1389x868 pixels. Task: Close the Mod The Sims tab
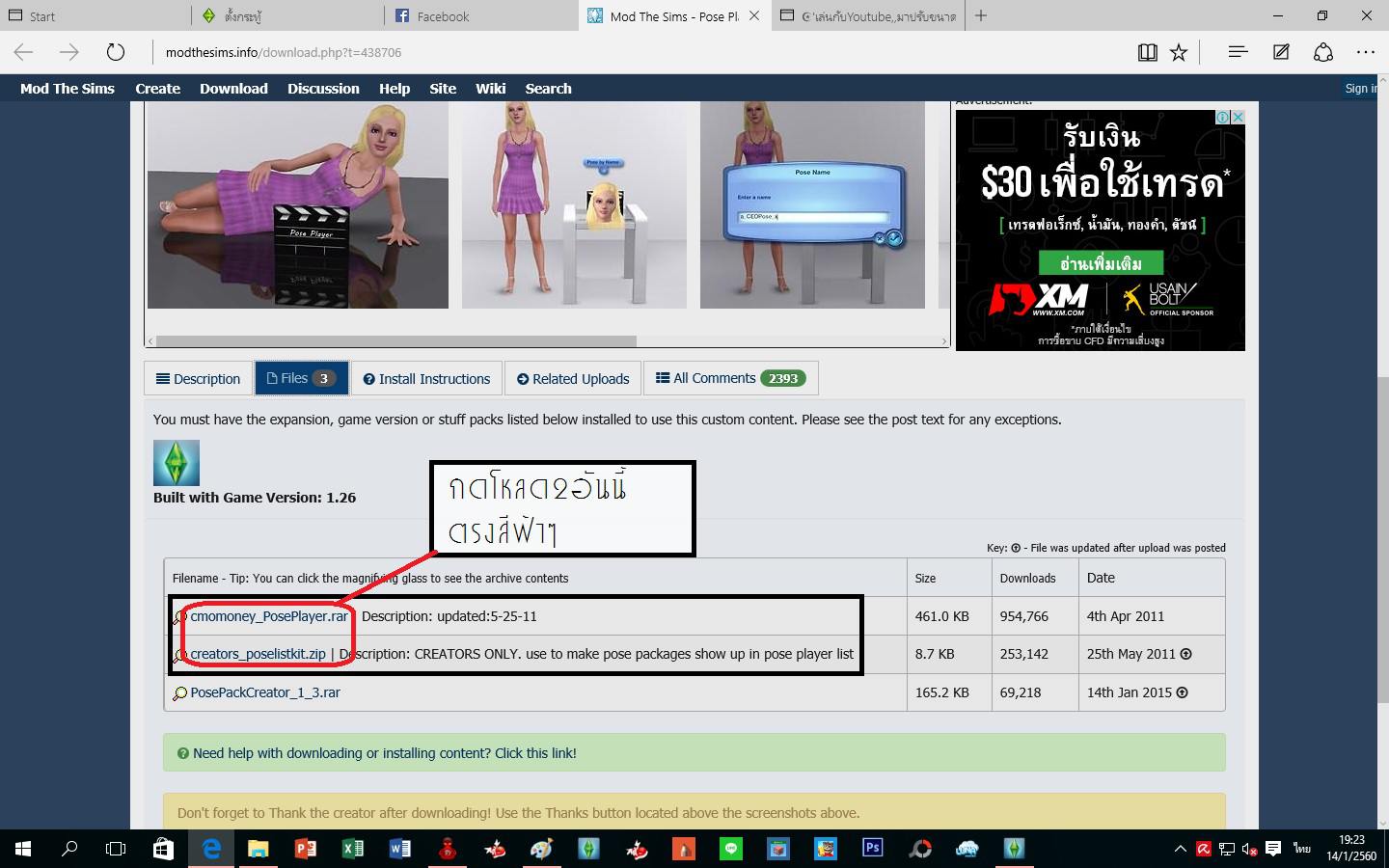(x=754, y=15)
